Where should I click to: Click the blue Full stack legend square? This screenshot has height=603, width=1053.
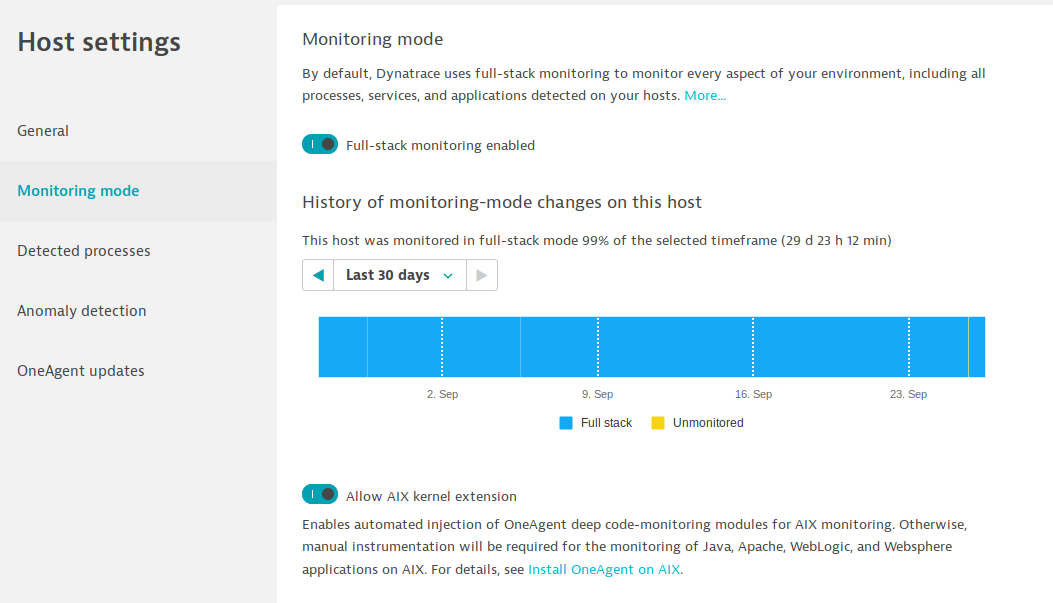(x=565, y=423)
